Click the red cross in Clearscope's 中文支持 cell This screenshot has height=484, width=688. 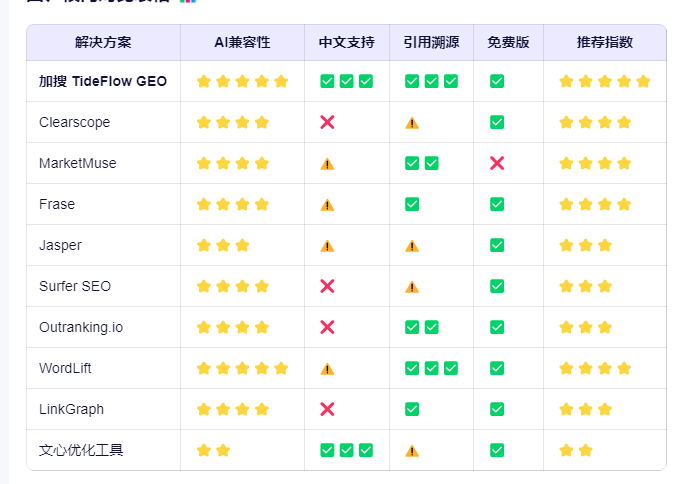327,122
